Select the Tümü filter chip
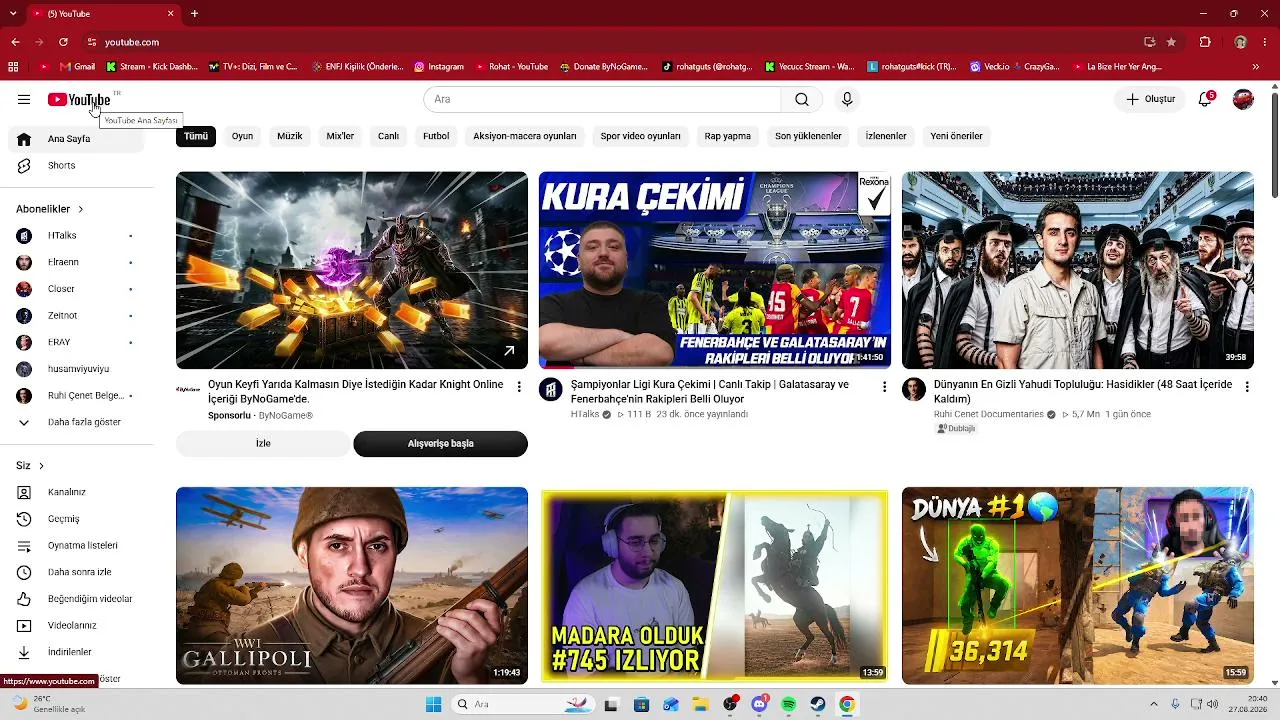This screenshot has width=1280, height=720. point(196,136)
